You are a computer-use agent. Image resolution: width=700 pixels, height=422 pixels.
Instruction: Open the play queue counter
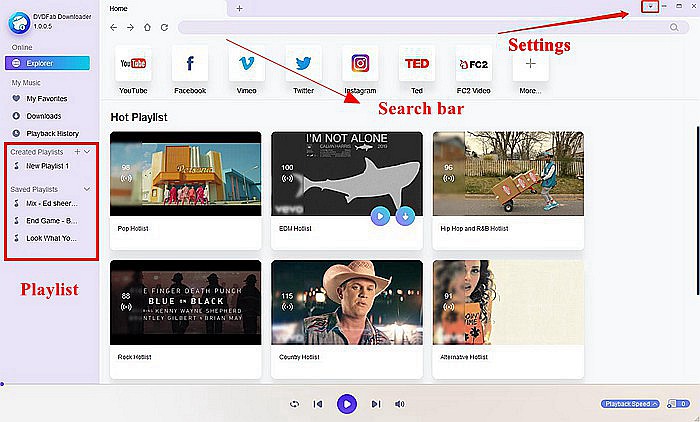pyautogui.click(x=678, y=404)
